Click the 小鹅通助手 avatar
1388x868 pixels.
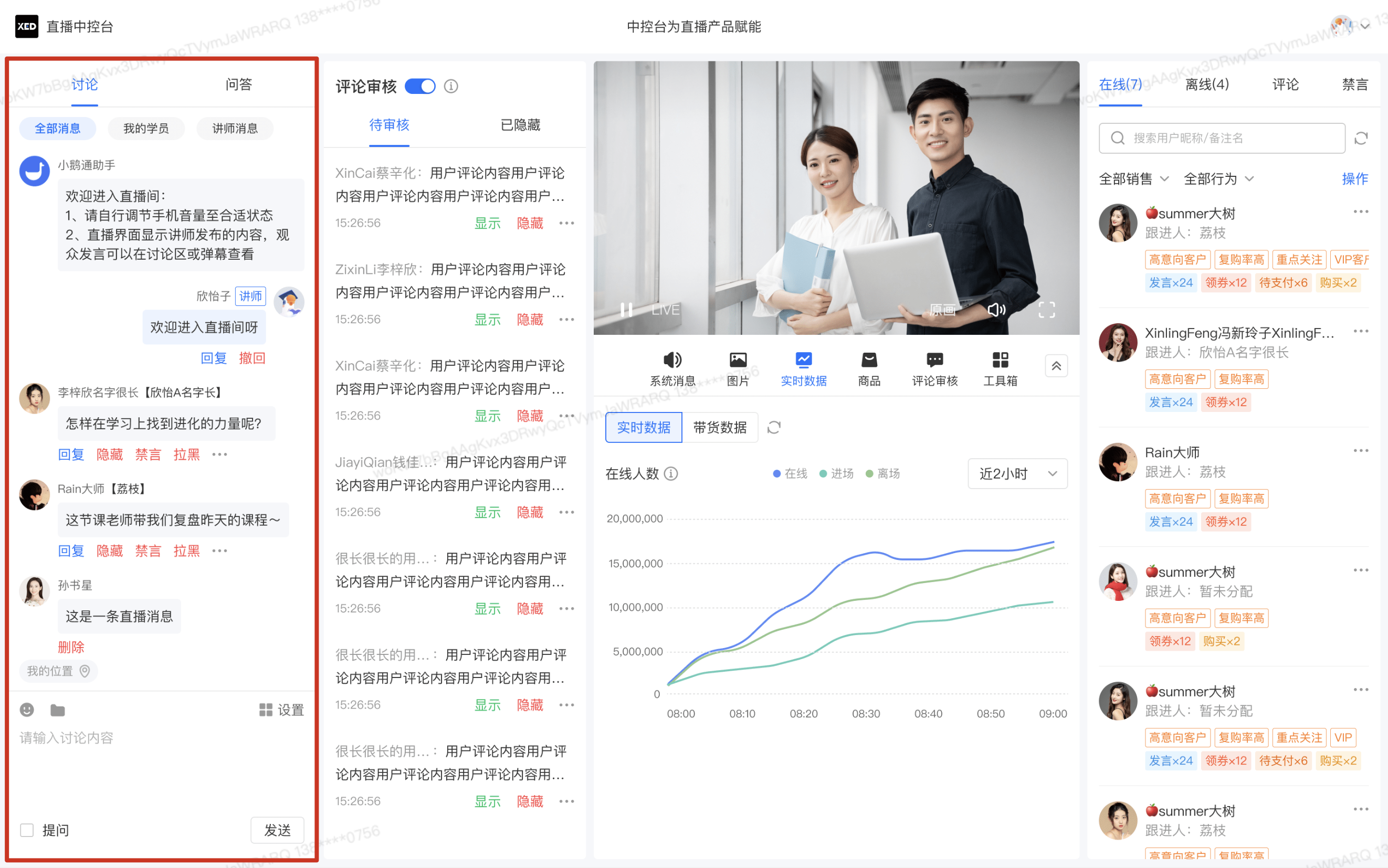(x=35, y=171)
